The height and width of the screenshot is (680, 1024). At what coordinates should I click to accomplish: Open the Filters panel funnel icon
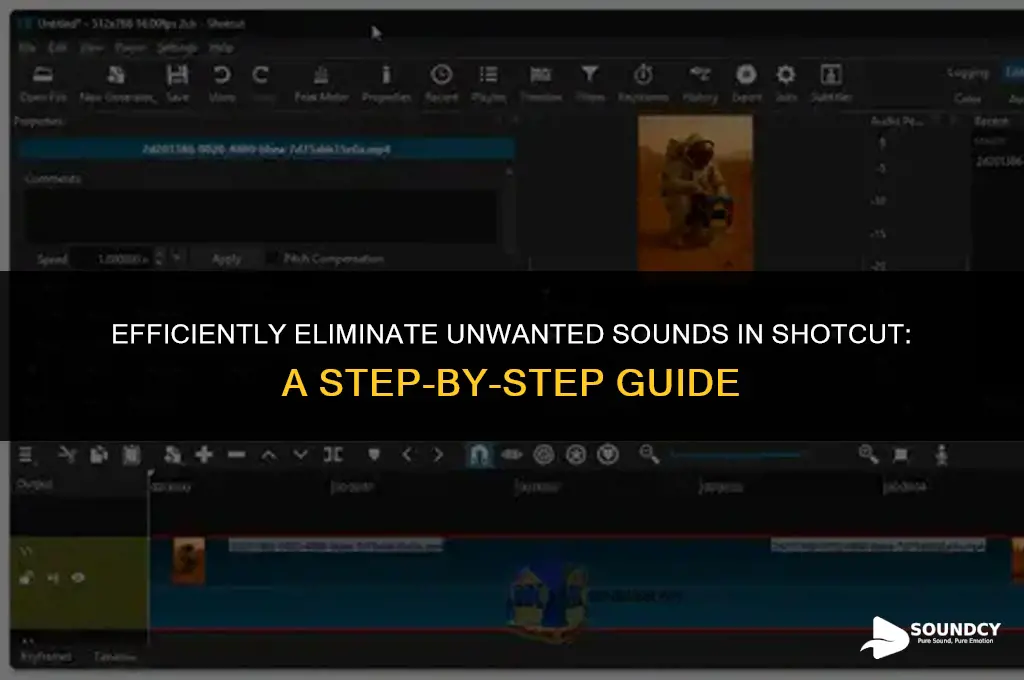click(x=590, y=74)
